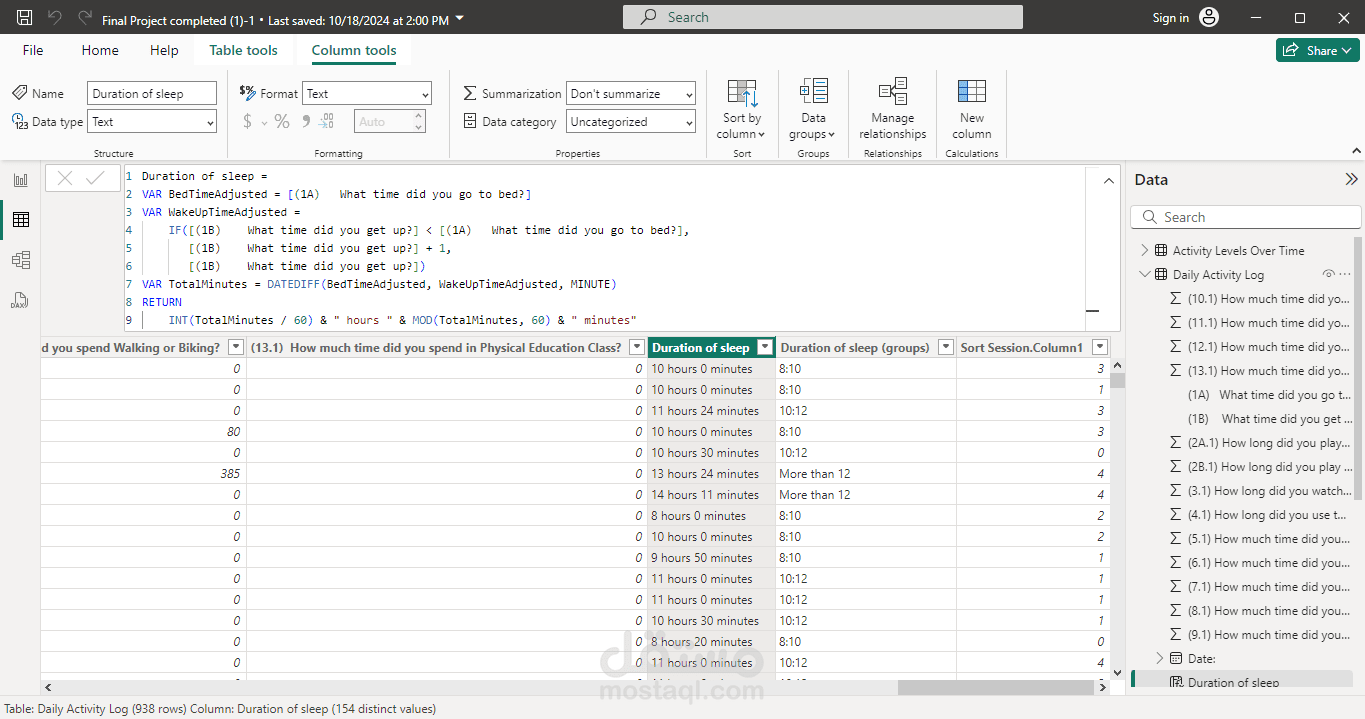The height and width of the screenshot is (719, 1365).
Task: Apply currency format dollar icon
Action: pos(248,122)
